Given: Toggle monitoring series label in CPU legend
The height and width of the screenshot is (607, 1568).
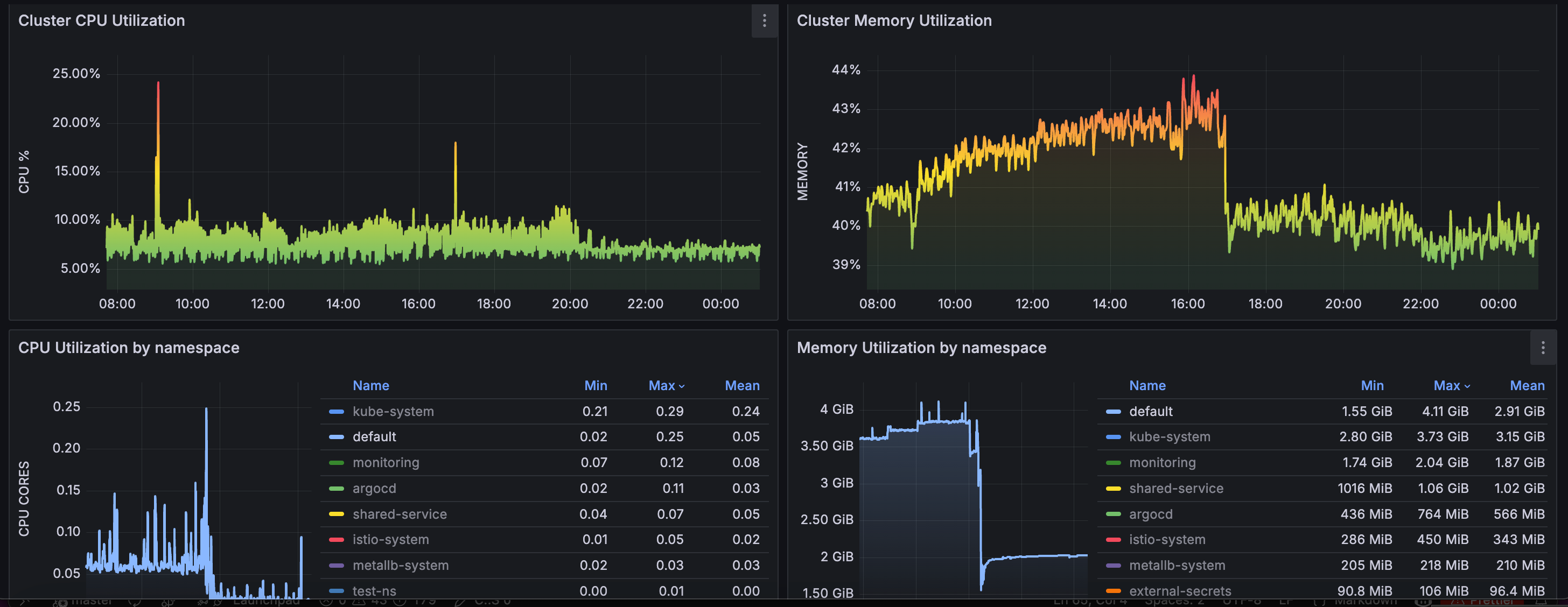Looking at the screenshot, I should pyautogui.click(x=386, y=463).
